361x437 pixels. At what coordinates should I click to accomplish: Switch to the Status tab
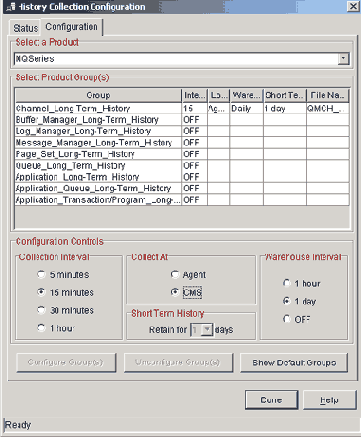[25, 28]
